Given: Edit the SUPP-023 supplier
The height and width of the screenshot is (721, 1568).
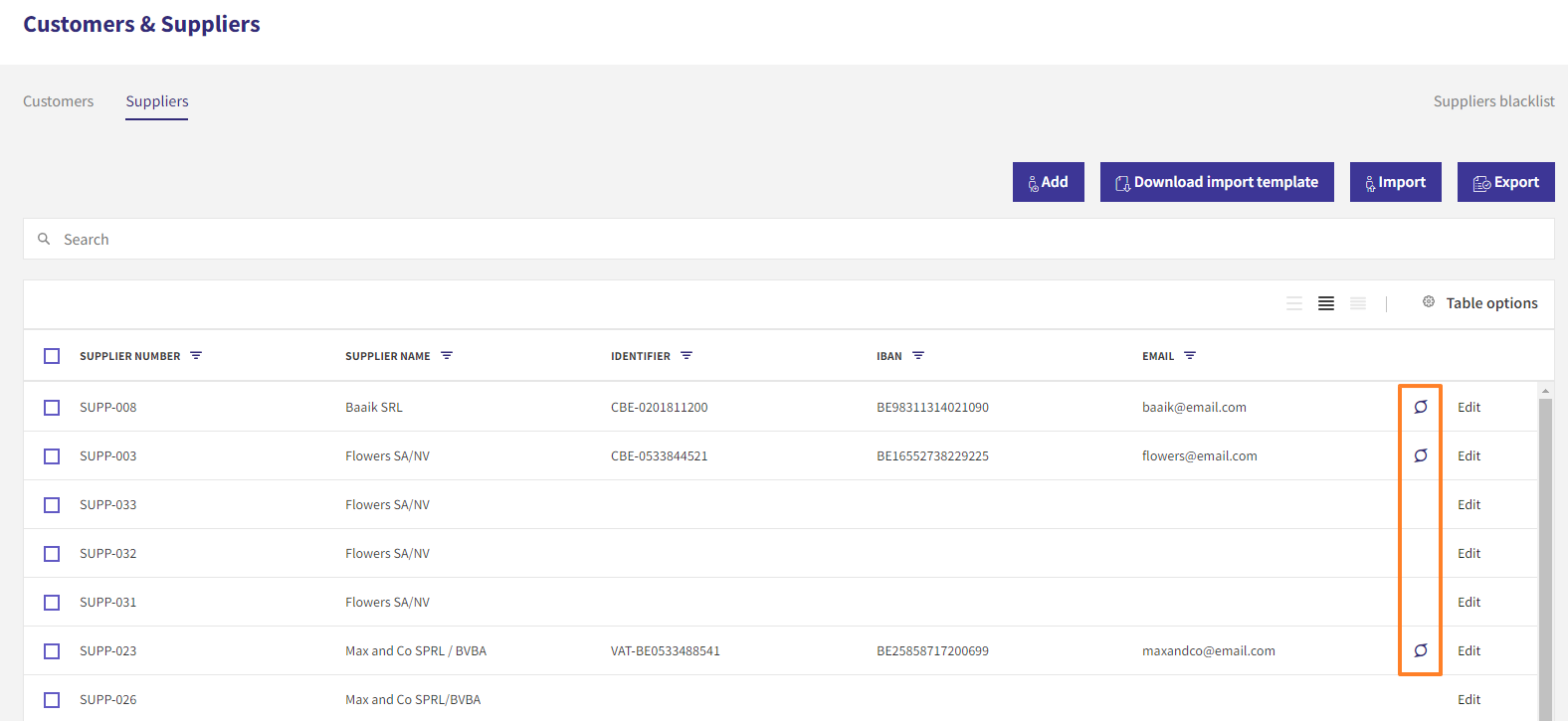Looking at the screenshot, I should coord(1469,650).
